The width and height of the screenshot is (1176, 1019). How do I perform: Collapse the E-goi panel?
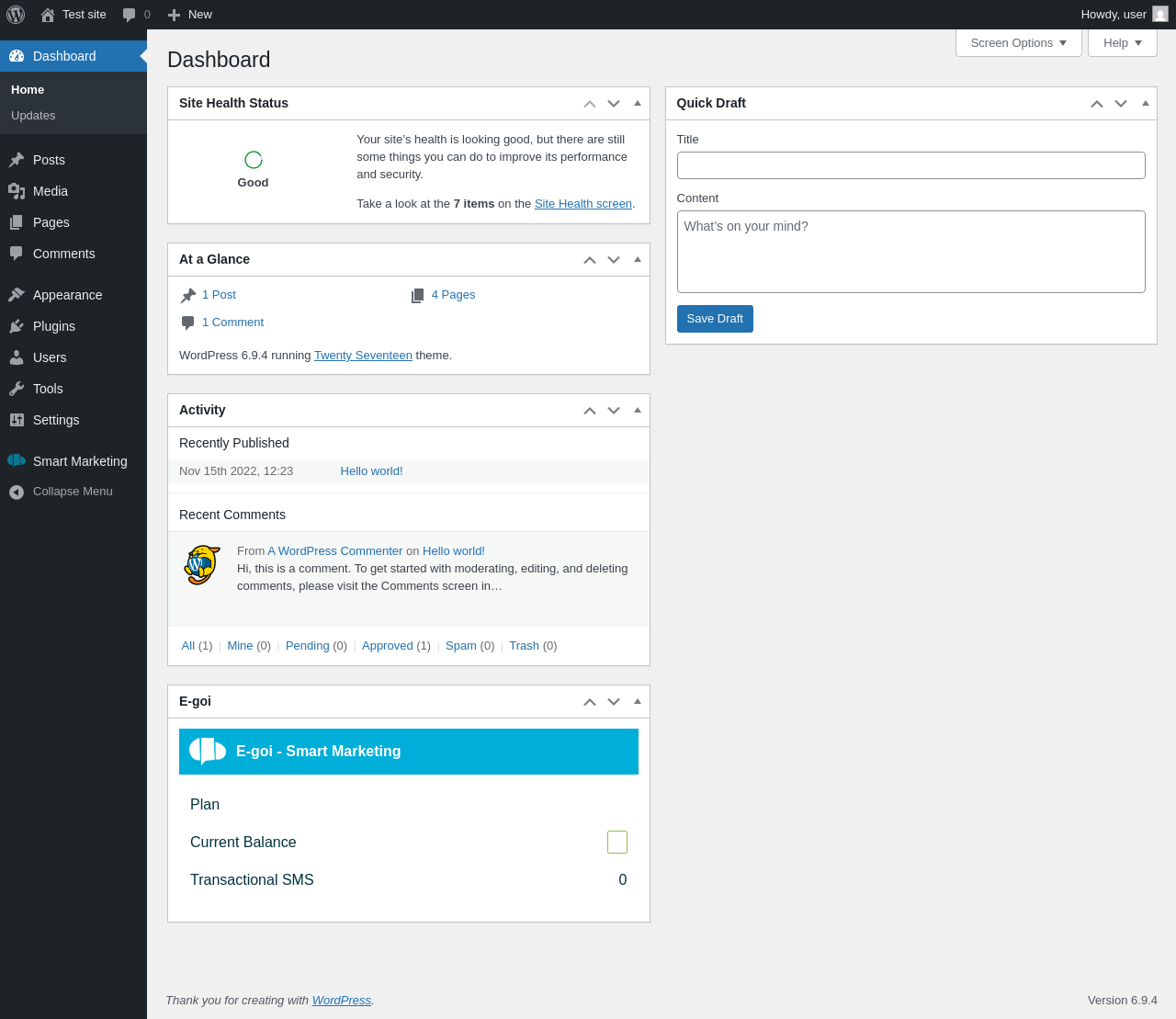tap(638, 701)
